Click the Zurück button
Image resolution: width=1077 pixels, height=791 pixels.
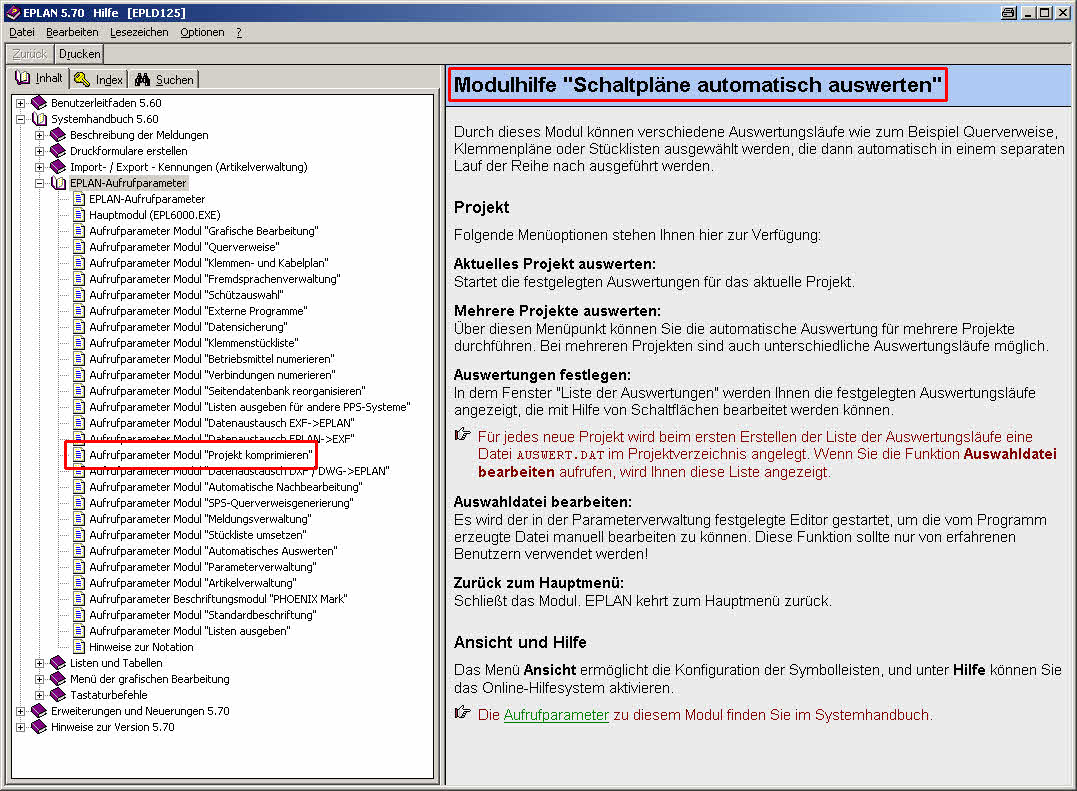pos(30,54)
